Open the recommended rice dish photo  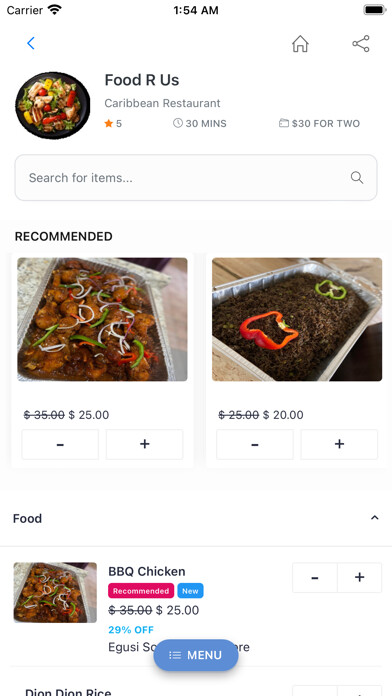297,319
